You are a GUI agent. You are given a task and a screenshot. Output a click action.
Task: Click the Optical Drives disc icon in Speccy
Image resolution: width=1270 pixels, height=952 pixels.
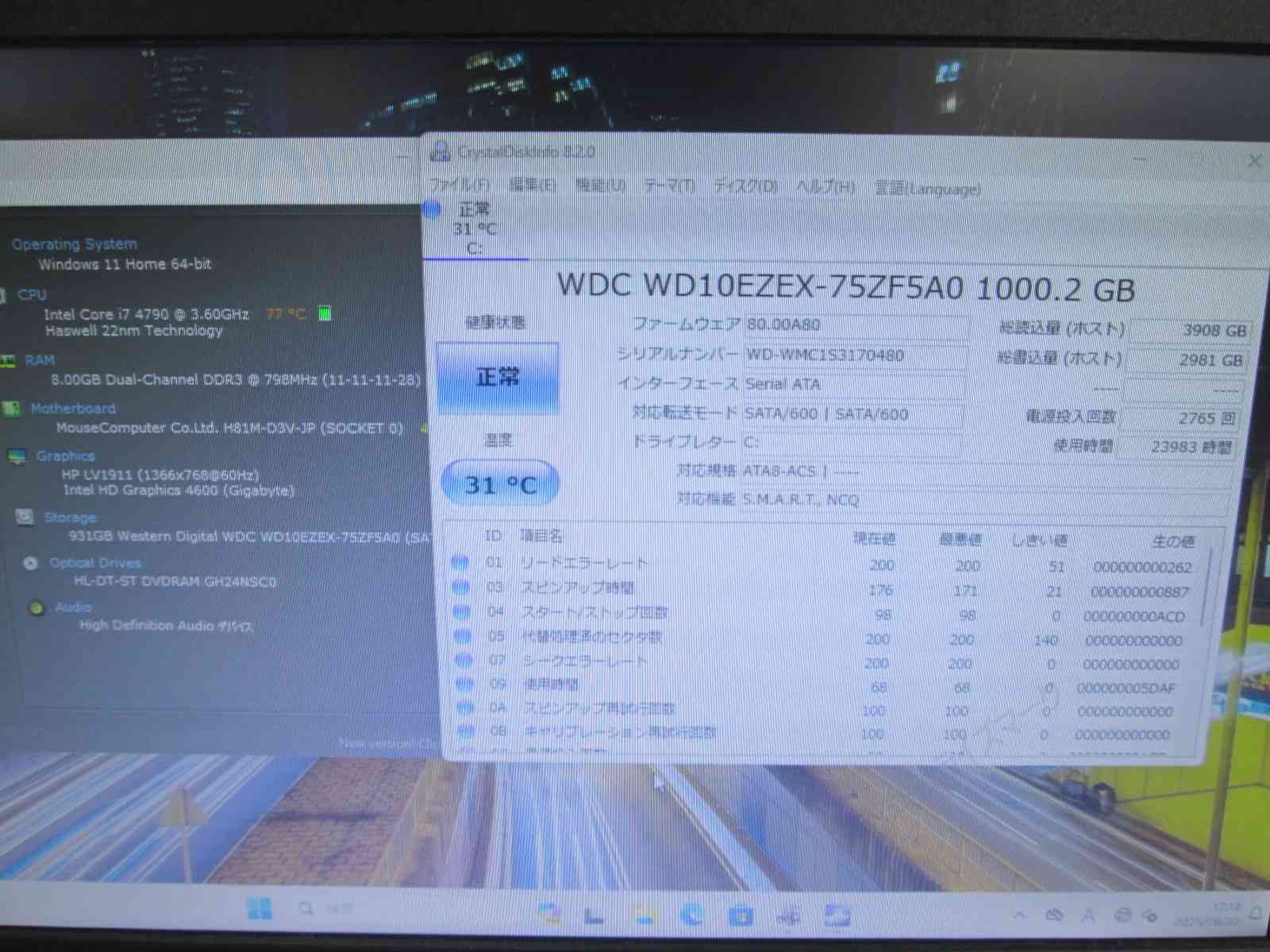31,562
